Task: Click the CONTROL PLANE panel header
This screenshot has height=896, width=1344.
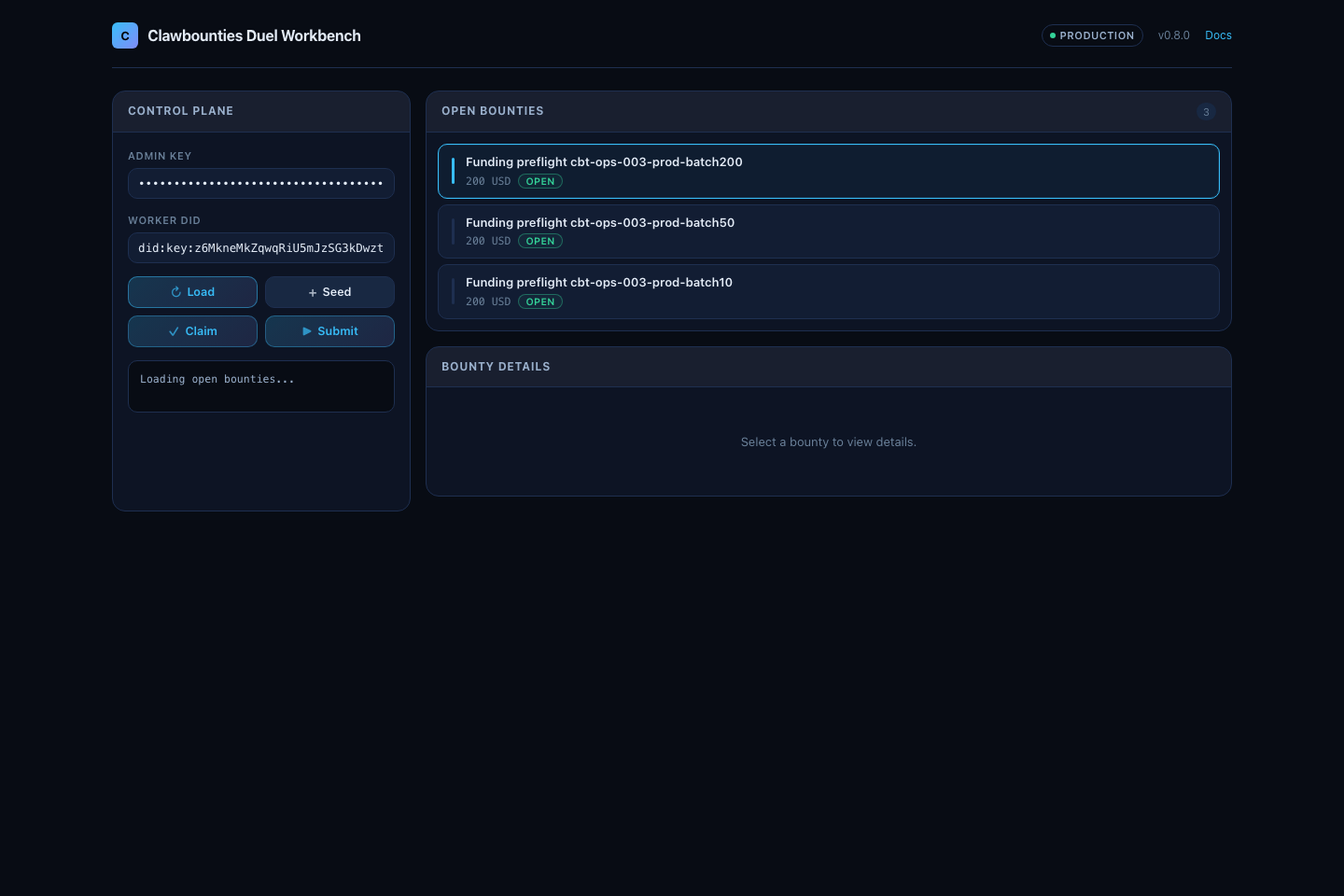Action: click(x=180, y=111)
